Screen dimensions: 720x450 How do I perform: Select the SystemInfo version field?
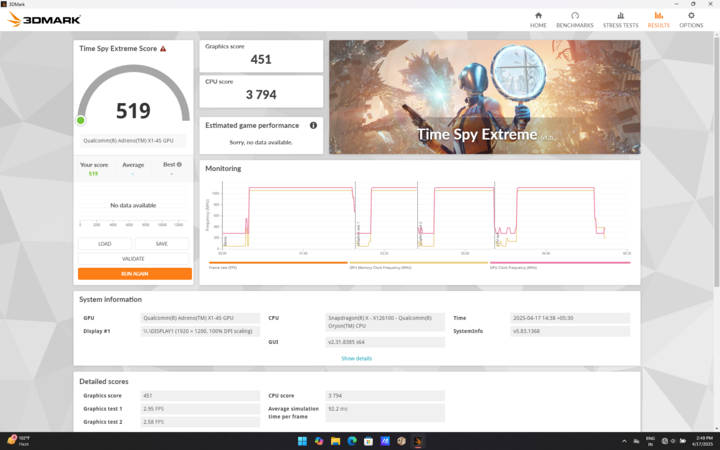570,331
